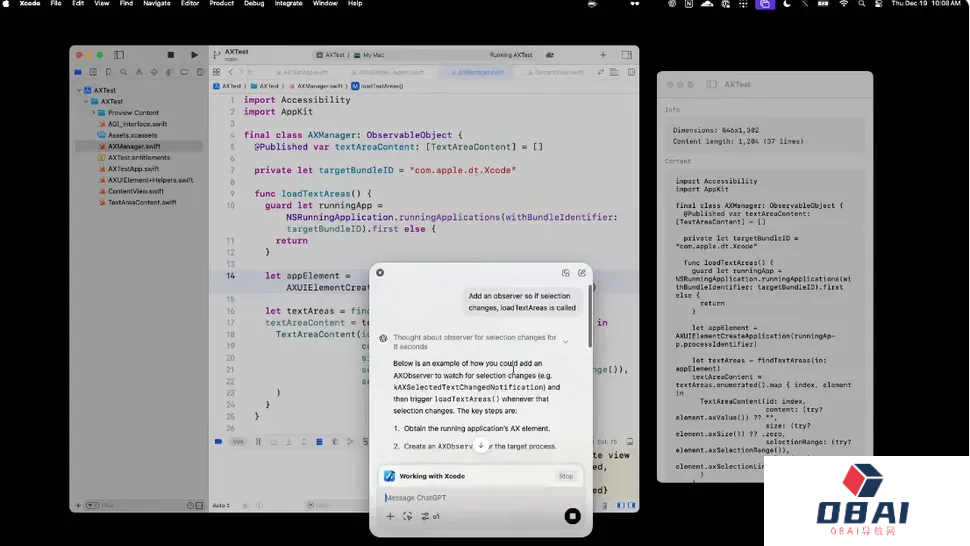The height and width of the screenshot is (546, 970).
Task: Select AXUIElement+Helpers.swift in the file navigator
Action: pos(150,180)
